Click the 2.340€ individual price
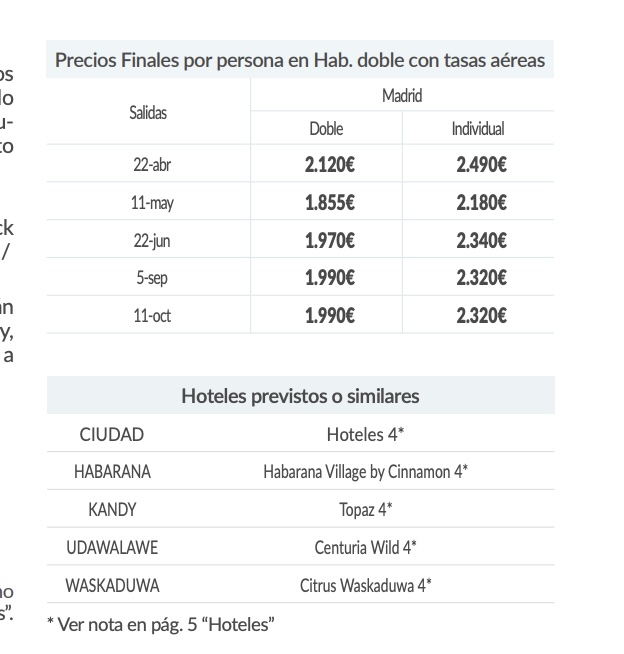The width and height of the screenshot is (624, 654). point(481,240)
